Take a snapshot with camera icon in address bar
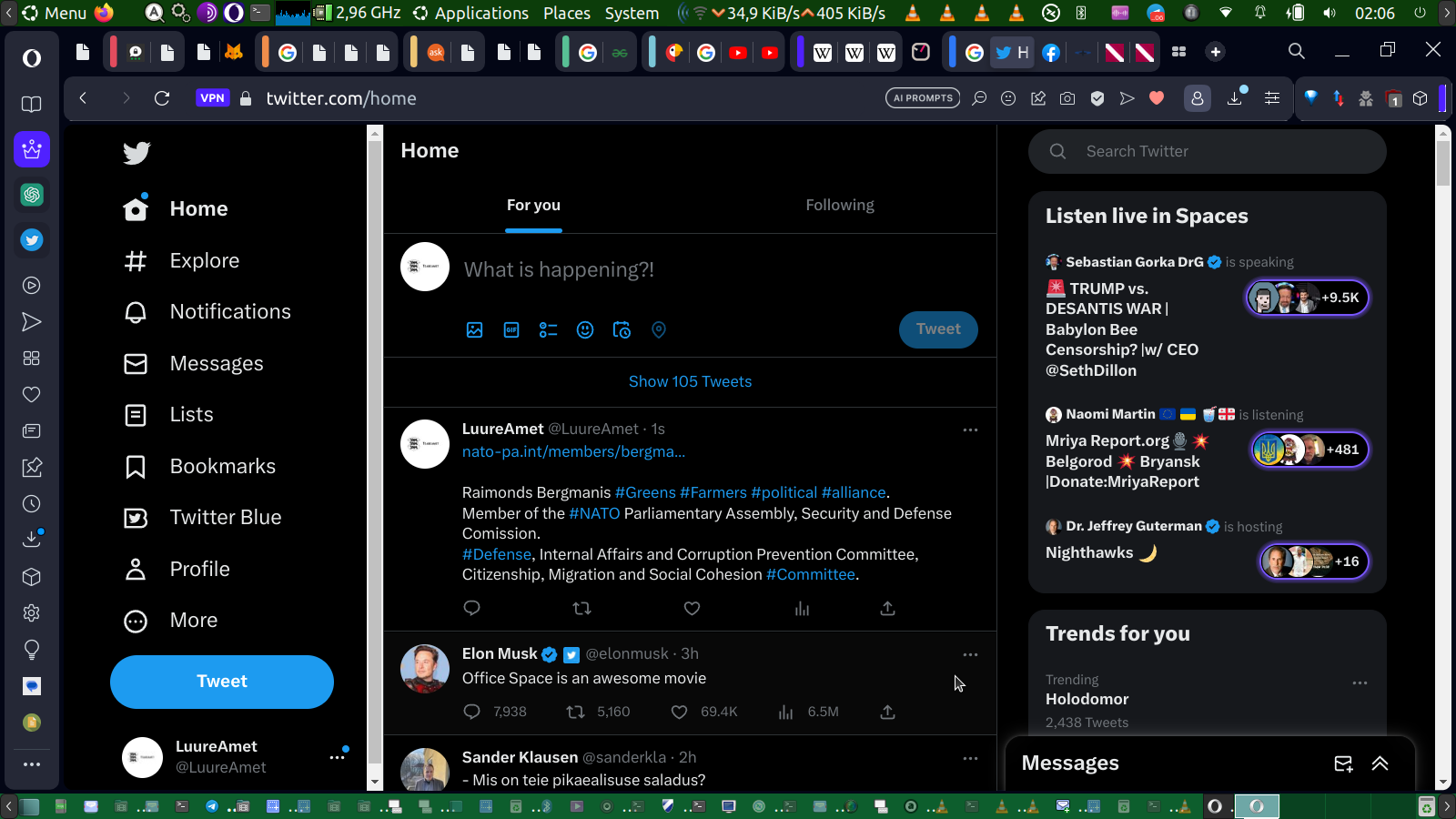Screen dimensions: 1456x819 [x=1067, y=98]
